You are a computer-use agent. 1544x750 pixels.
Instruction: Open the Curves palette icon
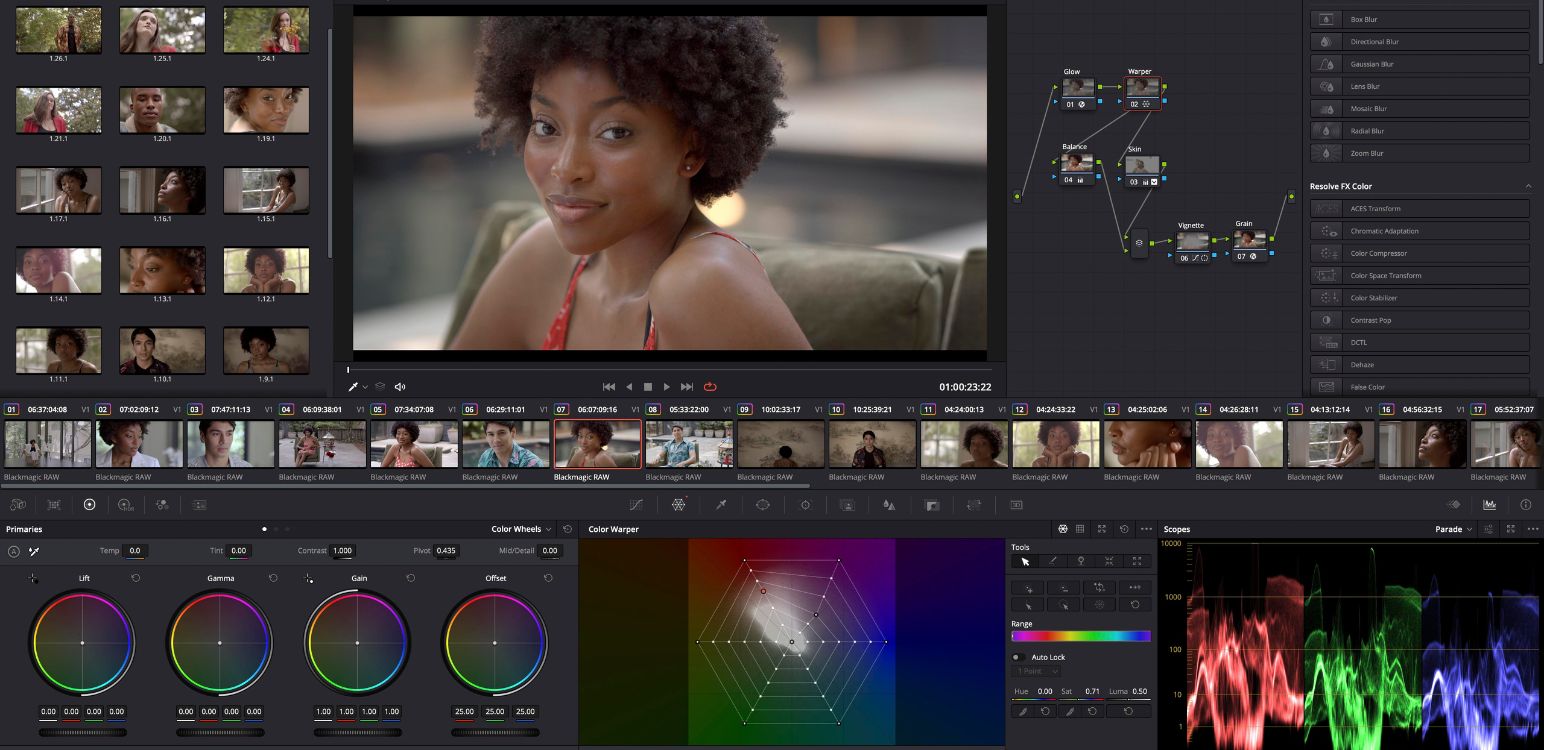point(636,505)
